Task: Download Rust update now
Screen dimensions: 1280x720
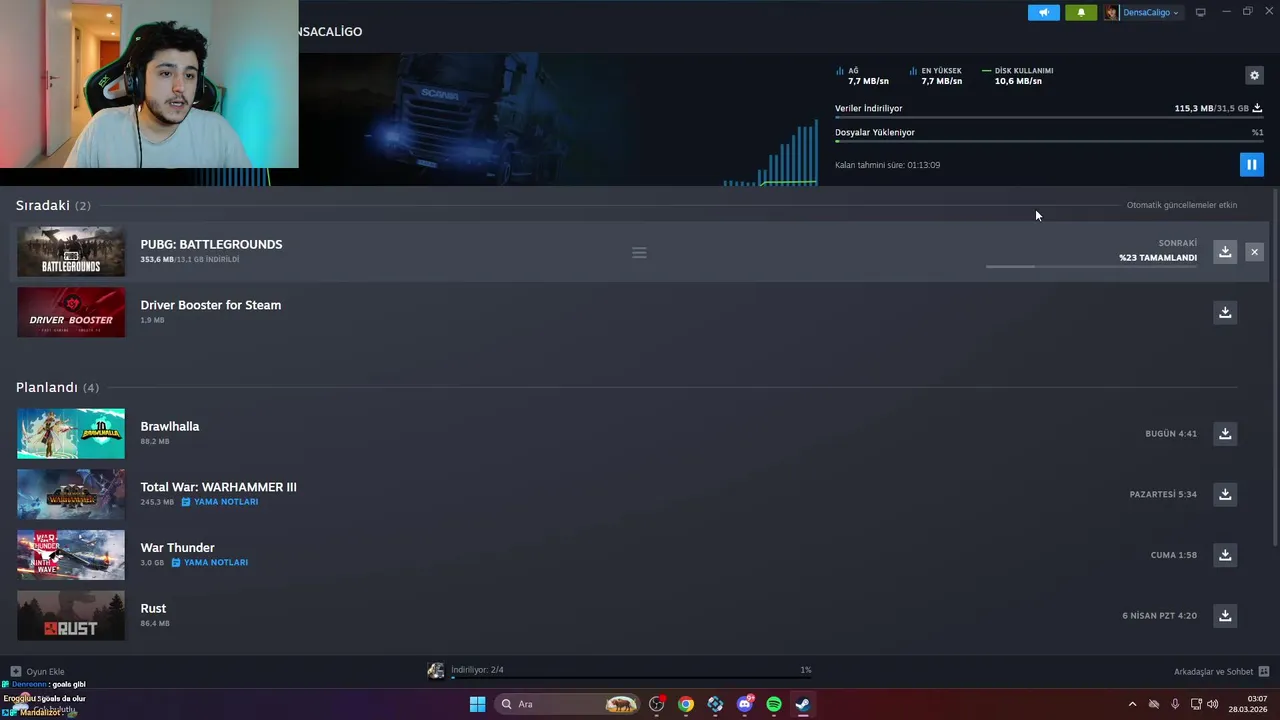Action: [1225, 616]
